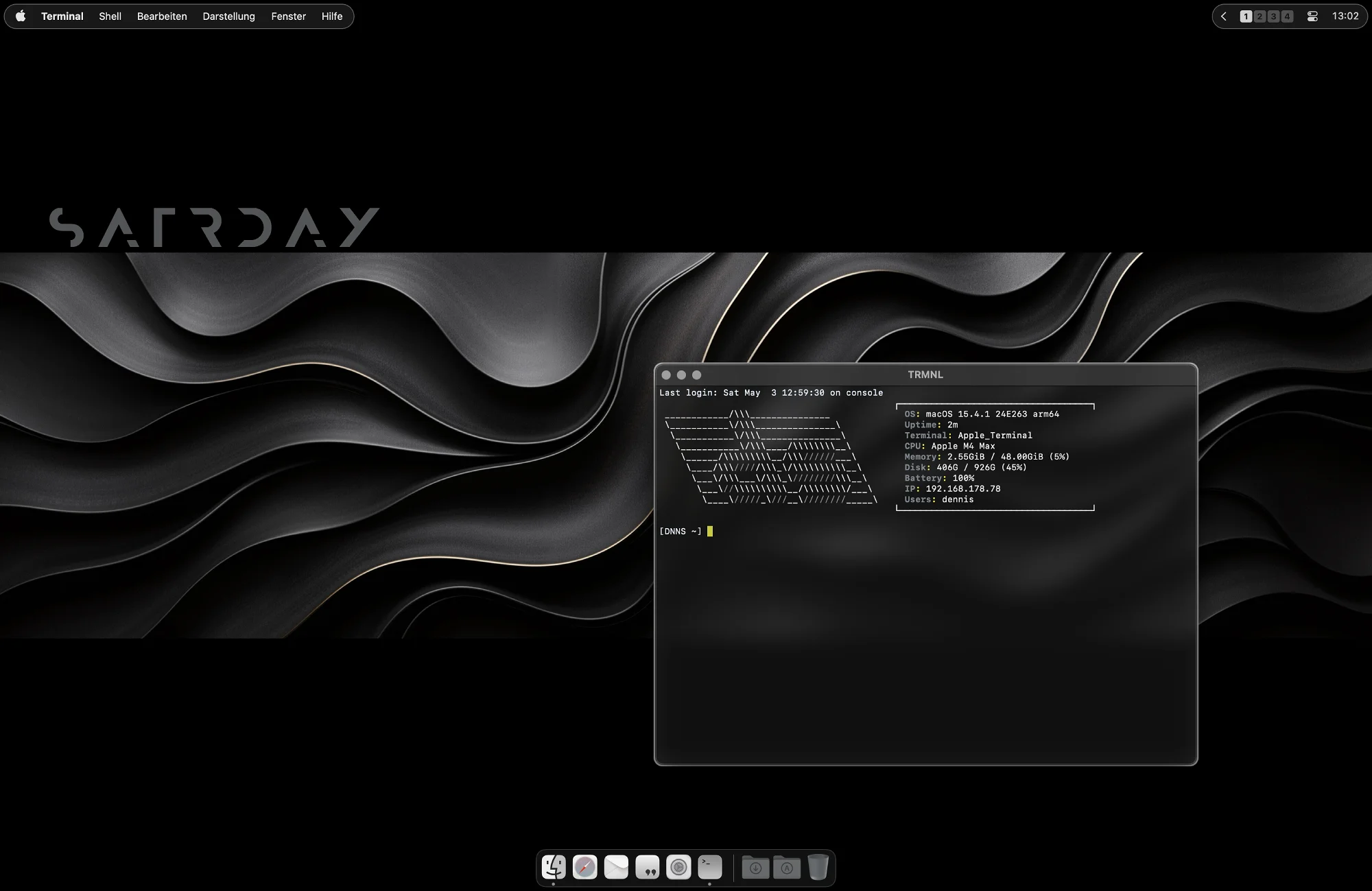The height and width of the screenshot is (891, 1372).
Task: Click the back chevron in the menu bar
Action: click(x=1223, y=16)
